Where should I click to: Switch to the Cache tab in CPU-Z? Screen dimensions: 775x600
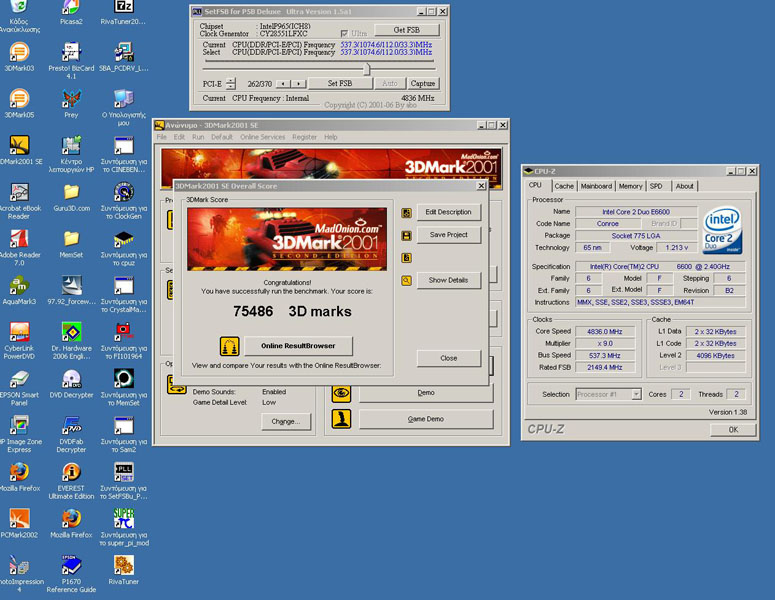(564, 186)
